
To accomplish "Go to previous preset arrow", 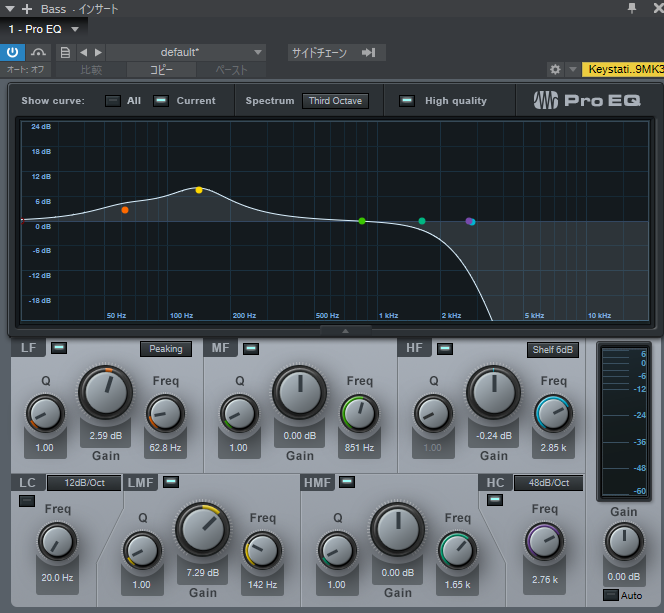I will click(83, 52).
